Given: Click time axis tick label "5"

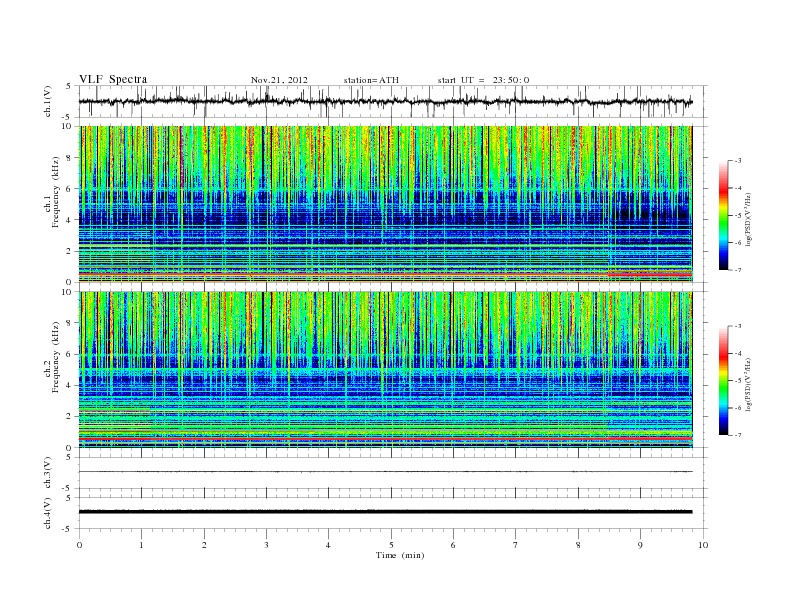Looking at the screenshot, I should (391, 545).
